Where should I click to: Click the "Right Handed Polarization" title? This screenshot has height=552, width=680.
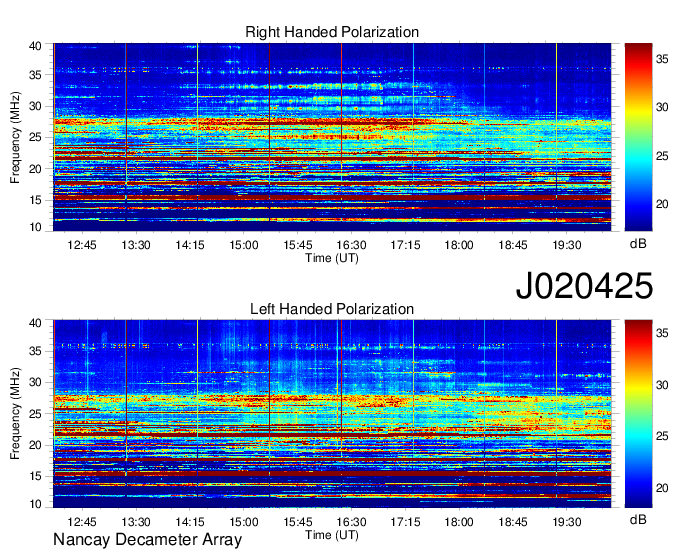tap(332, 32)
